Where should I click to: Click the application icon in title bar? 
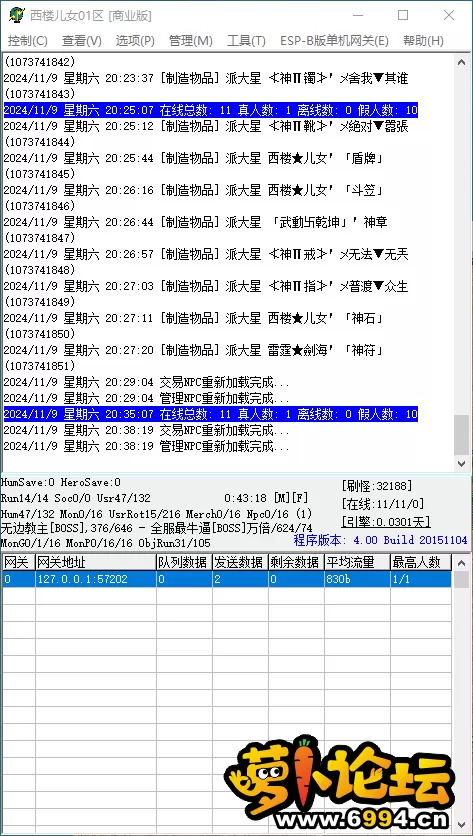pyautogui.click(x=17, y=15)
